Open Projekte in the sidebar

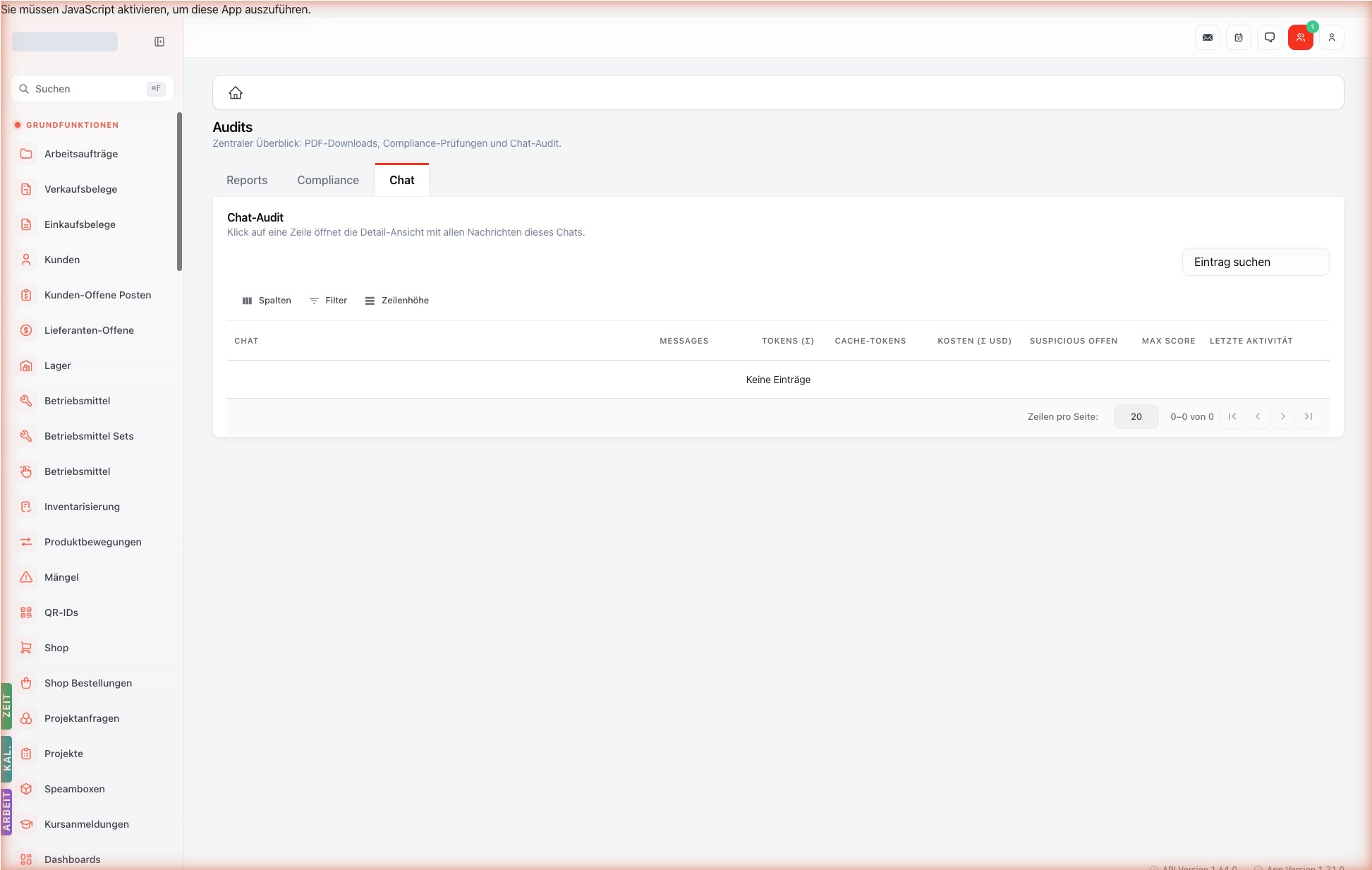coord(92,754)
